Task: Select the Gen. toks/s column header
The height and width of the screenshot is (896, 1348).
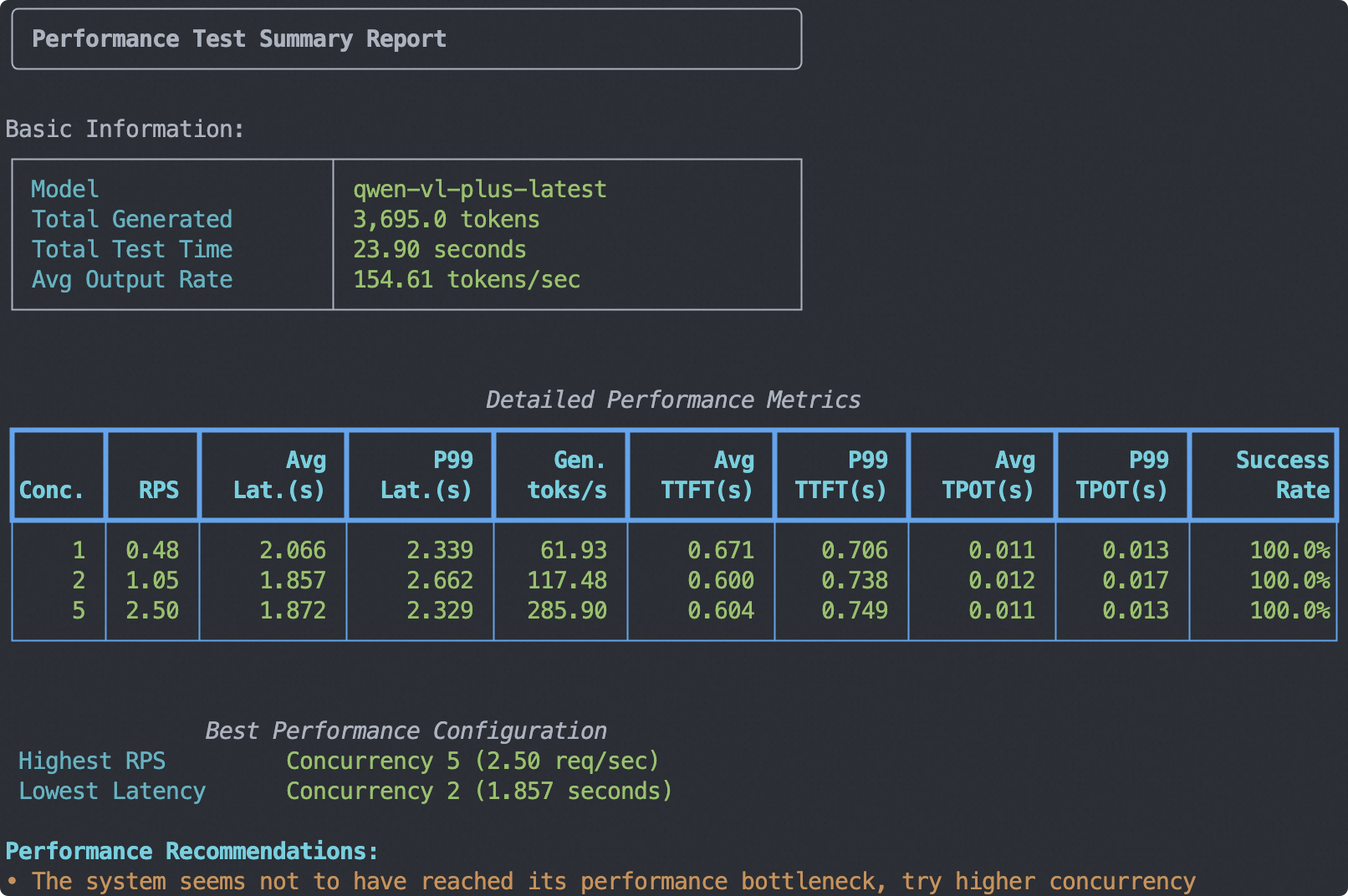Action: pos(567,475)
